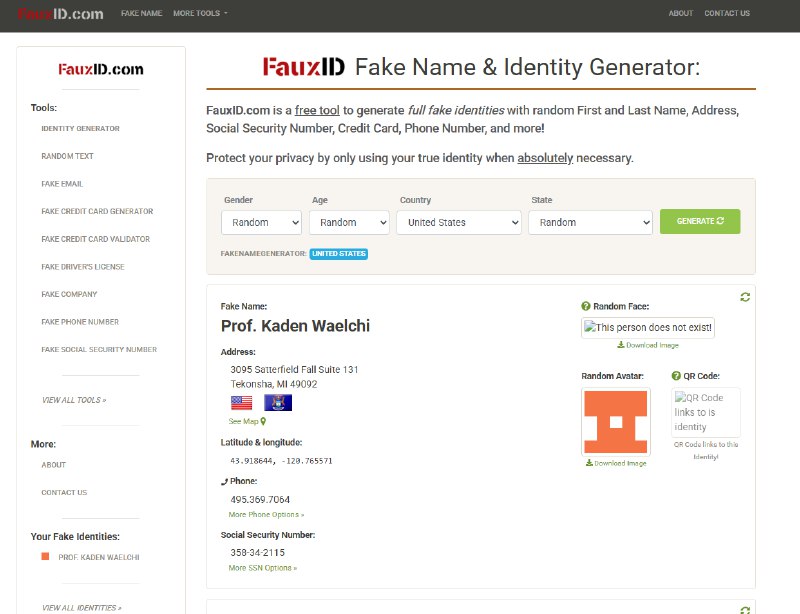Open the Age dropdown
Image resolution: width=800 pixels, height=614 pixels.
click(x=349, y=222)
